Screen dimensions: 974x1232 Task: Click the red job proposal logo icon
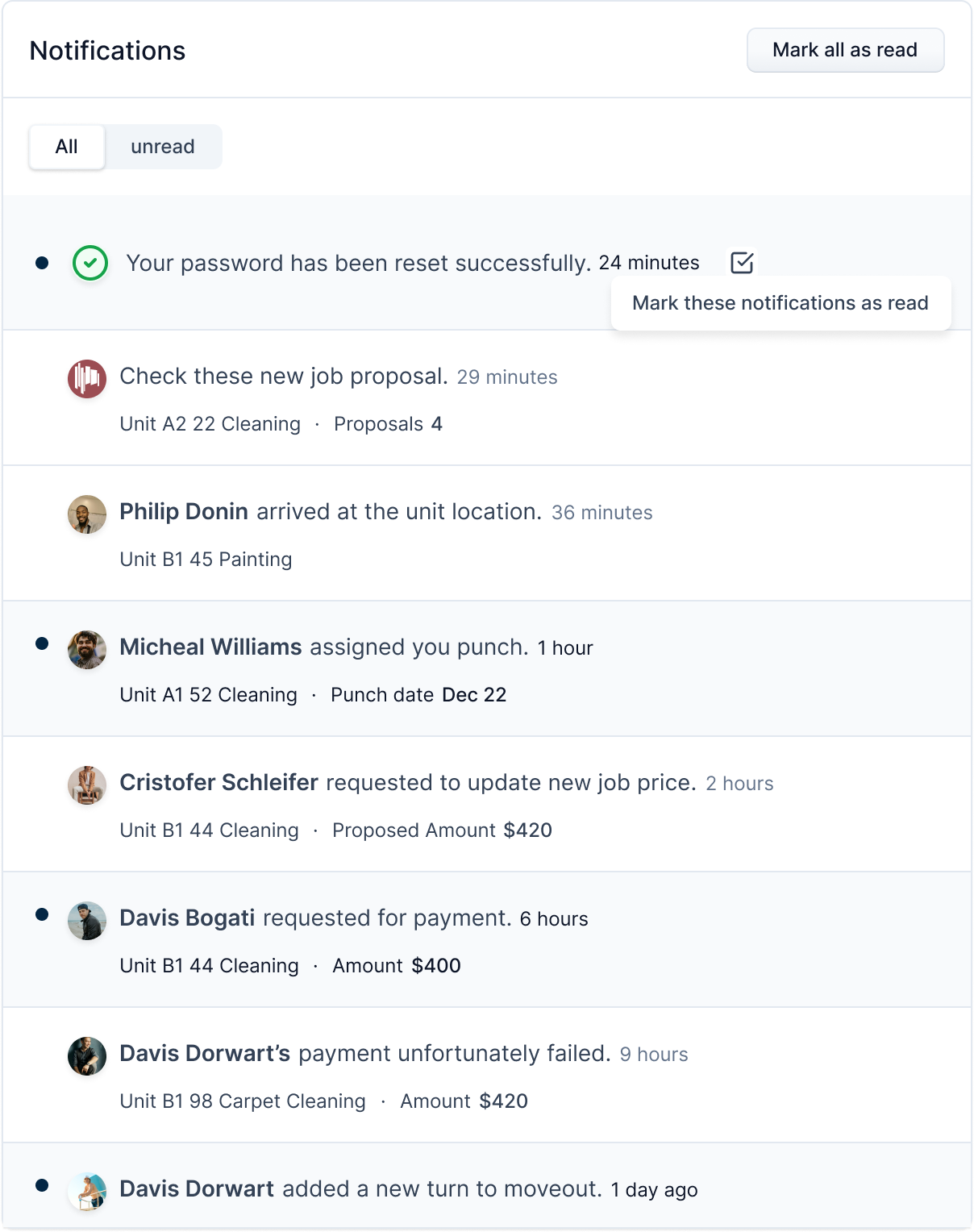87,379
